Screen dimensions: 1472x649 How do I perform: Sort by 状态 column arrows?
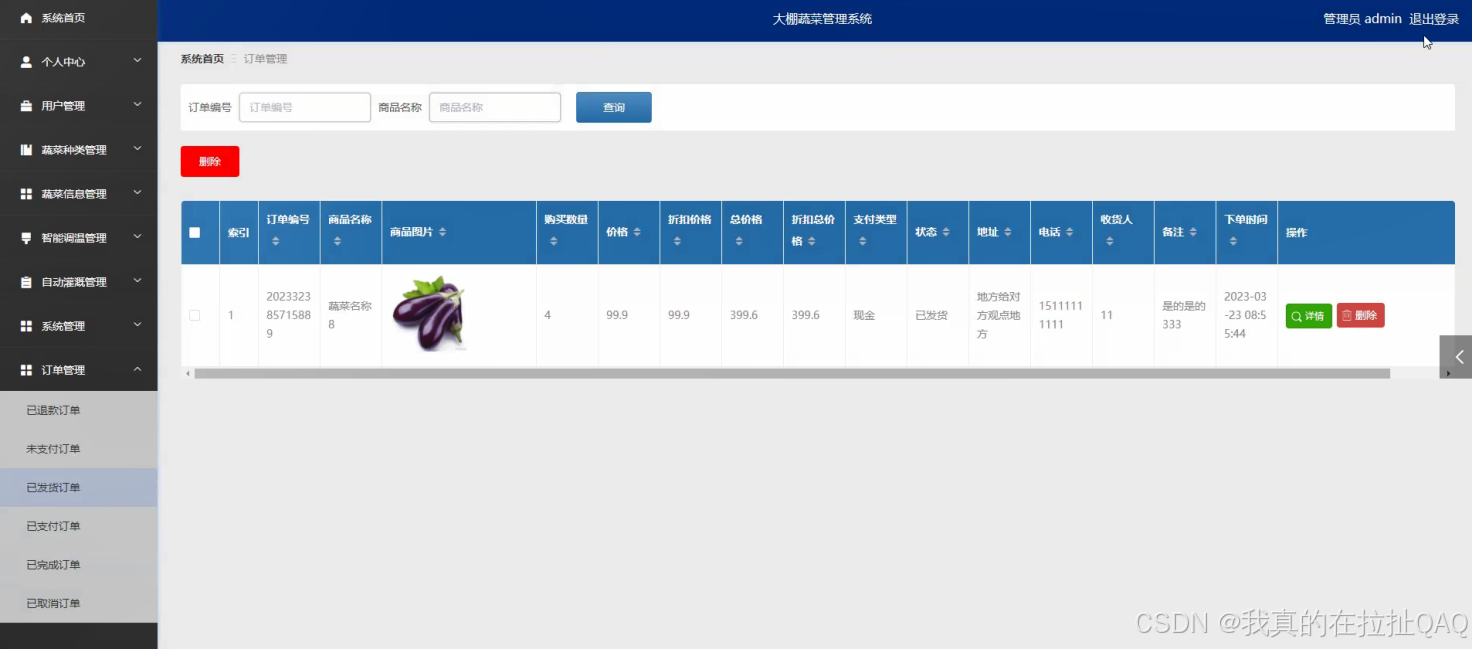(x=946, y=232)
